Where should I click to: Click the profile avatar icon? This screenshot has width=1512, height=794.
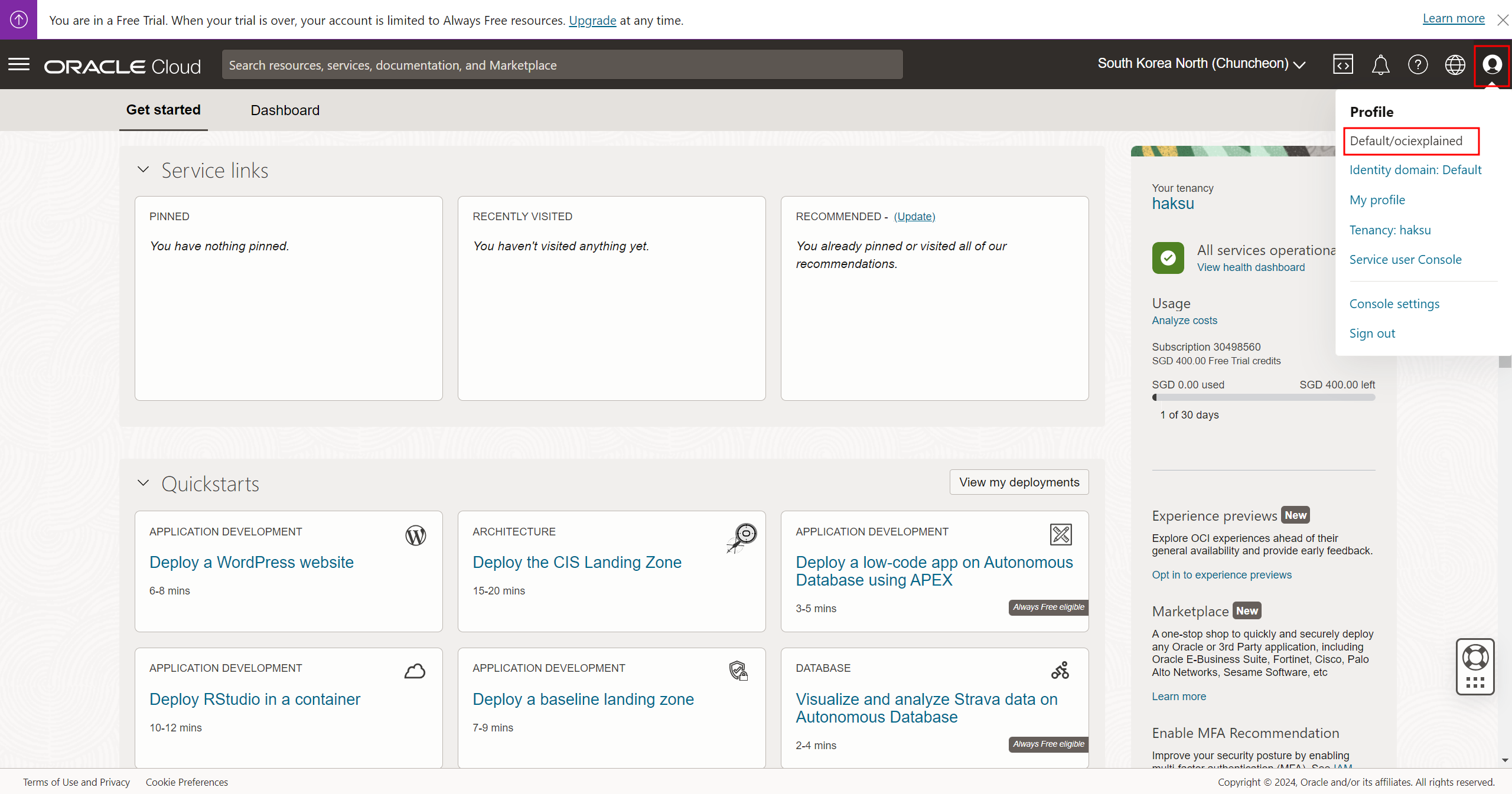pyautogui.click(x=1492, y=64)
